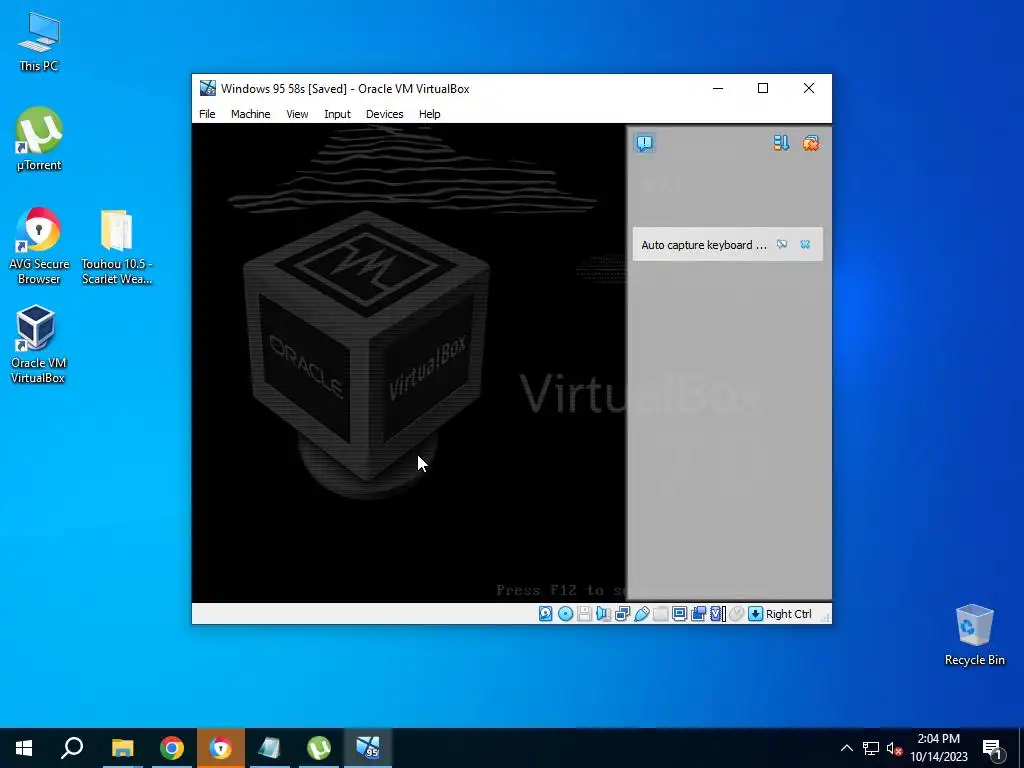The height and width of the screenshot is (768, 1024).
Task: Click the display settings status icon
Action: pos(679,614)
